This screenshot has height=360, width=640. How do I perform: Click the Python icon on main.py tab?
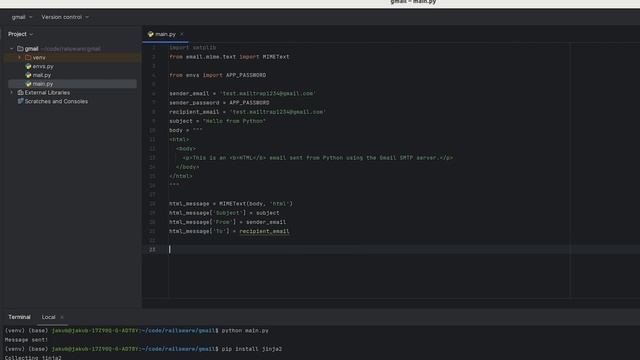coord(151,34)
